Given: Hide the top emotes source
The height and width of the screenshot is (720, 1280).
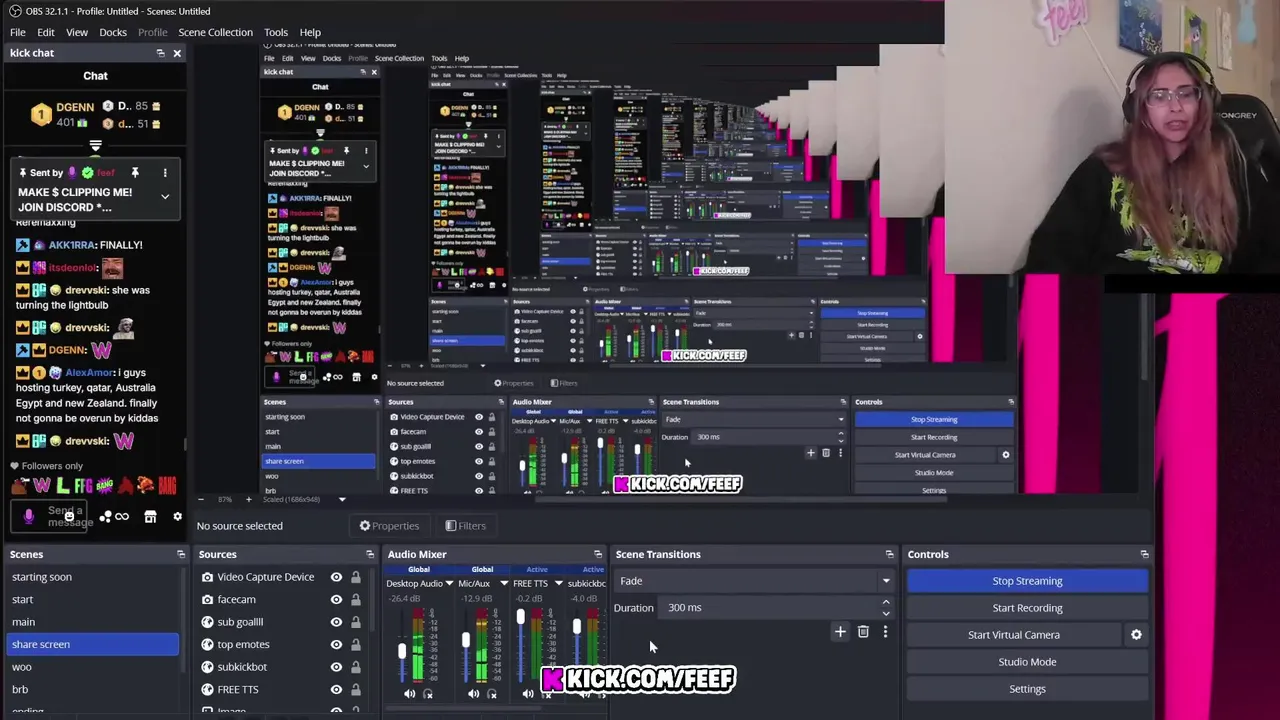Looking at the screenshot, I should point(336,645).
